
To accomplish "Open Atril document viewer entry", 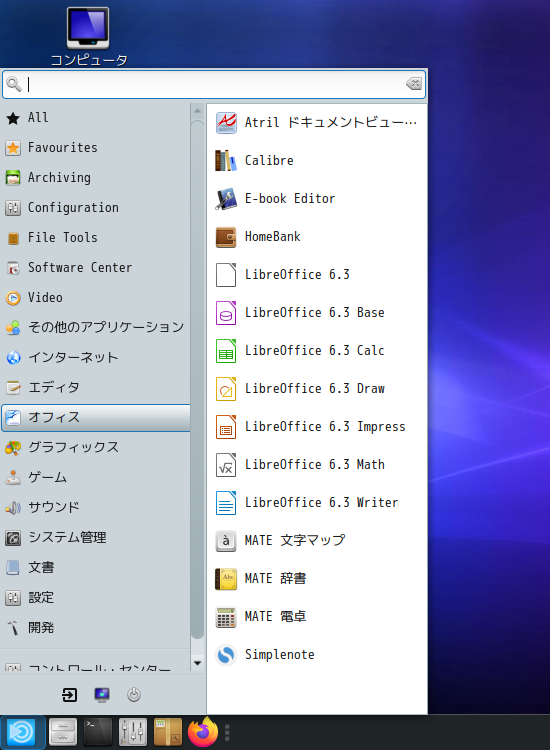I will (x=317, y=122).
